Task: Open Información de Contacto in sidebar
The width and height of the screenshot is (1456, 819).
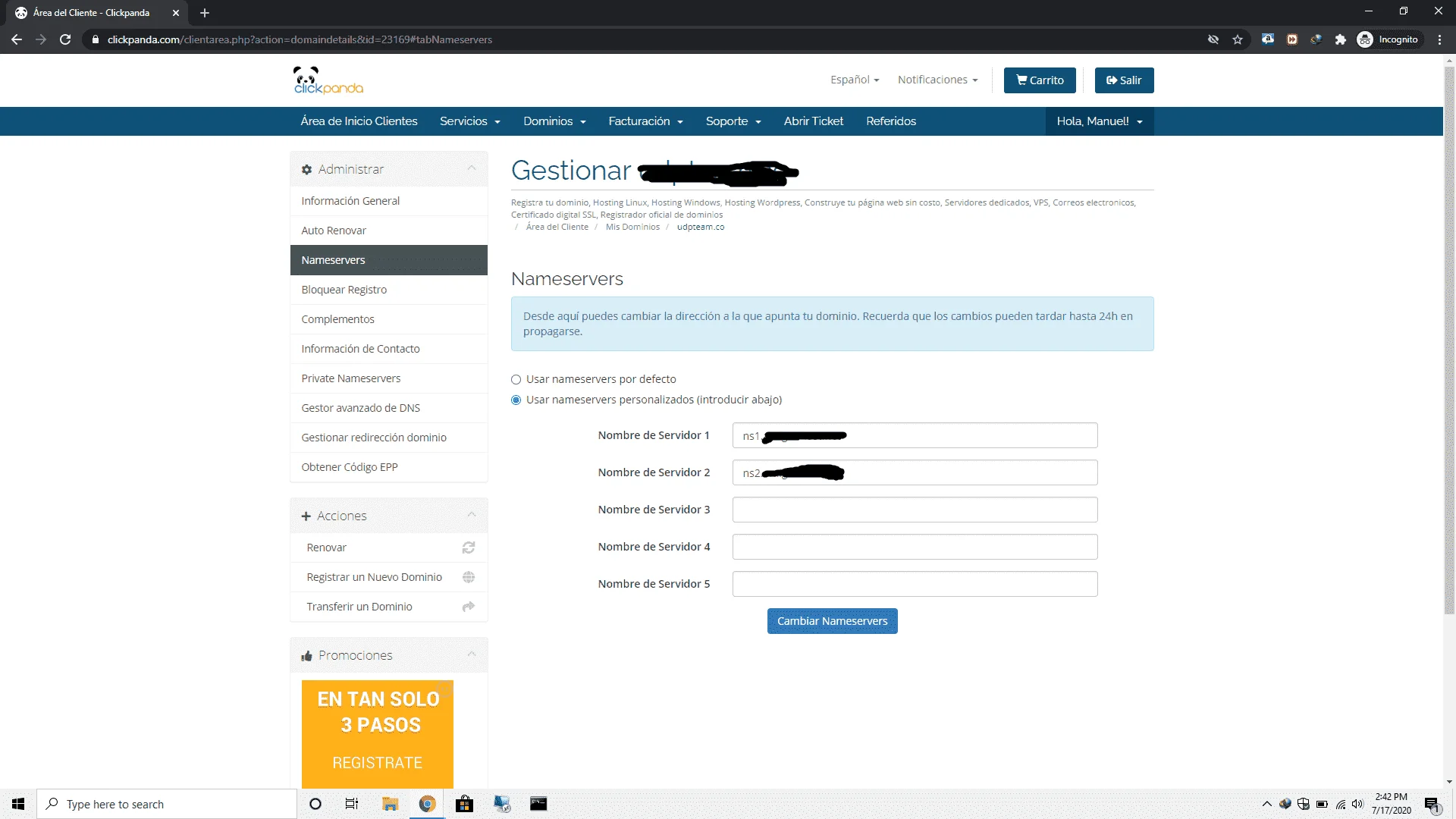Action: (389, 349)
